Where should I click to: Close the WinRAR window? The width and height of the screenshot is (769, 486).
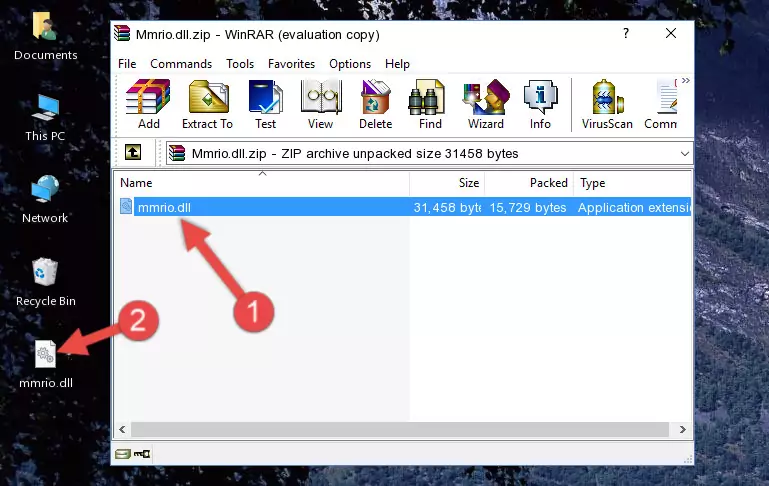pos(671,33)
